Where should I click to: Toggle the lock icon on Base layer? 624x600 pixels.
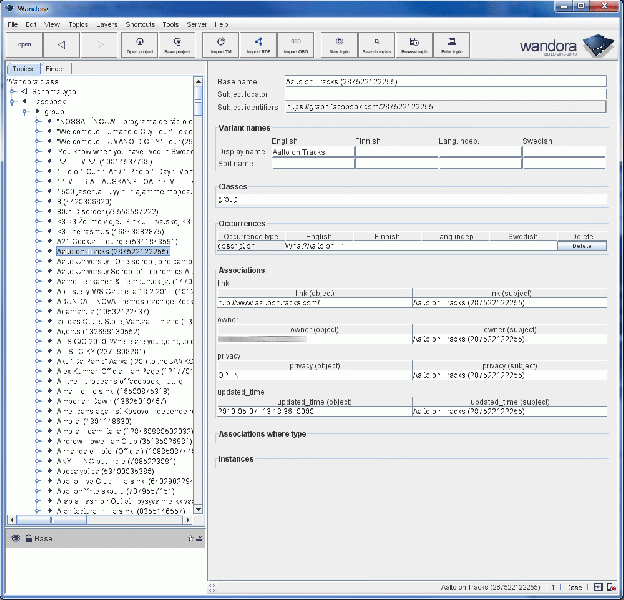[x=28, y=538]
